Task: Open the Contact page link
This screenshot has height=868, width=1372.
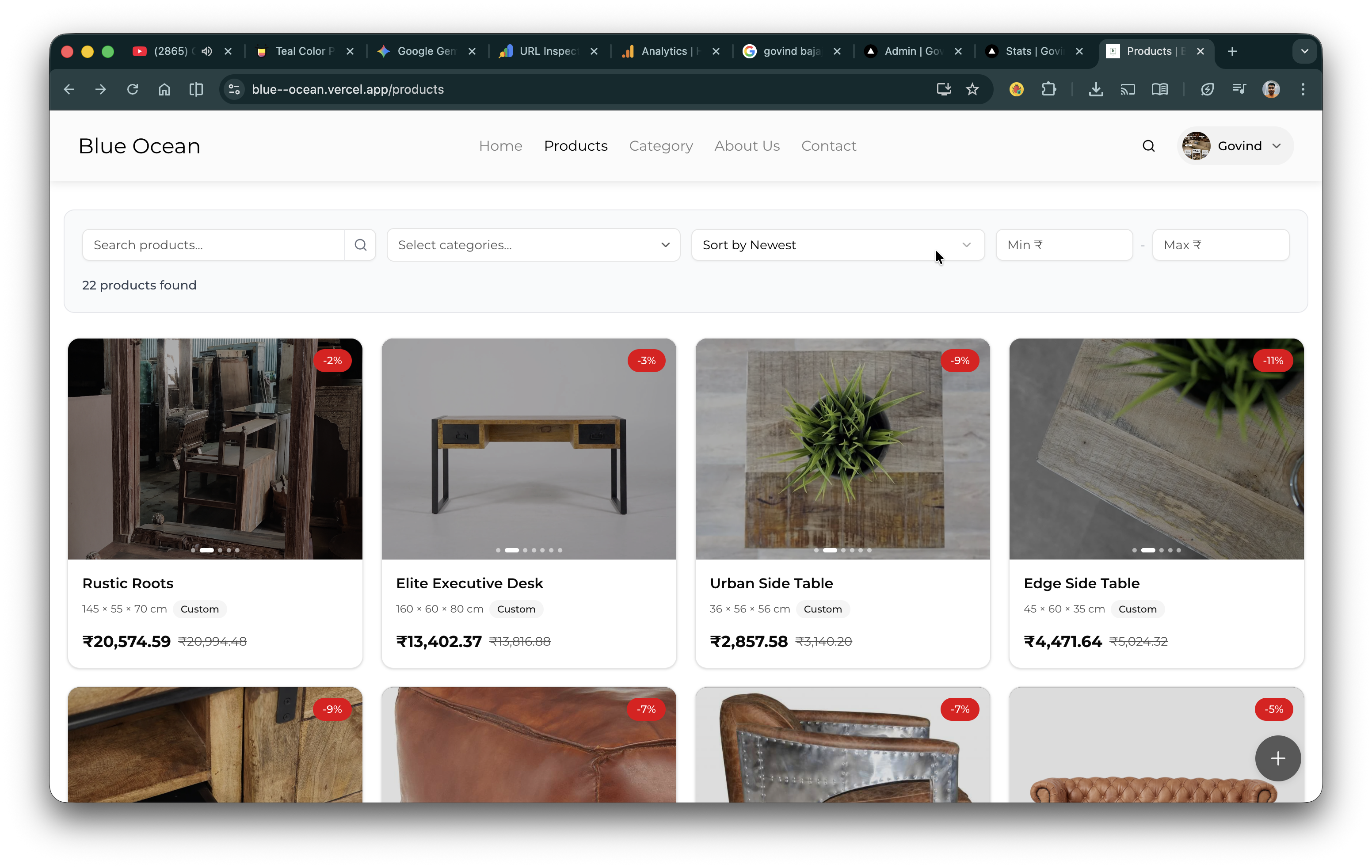Action: tap(828, 146)
